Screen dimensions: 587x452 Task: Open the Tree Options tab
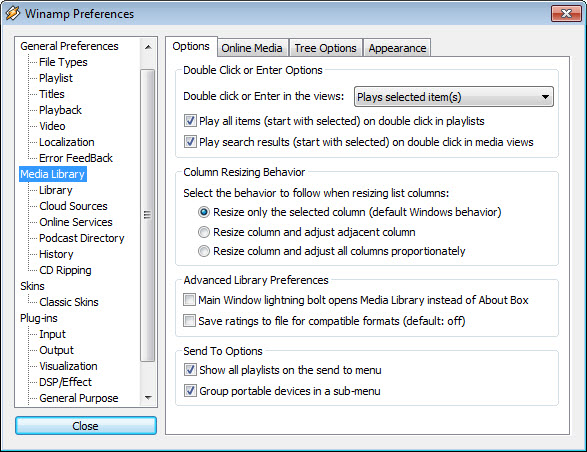pos(325,48)
